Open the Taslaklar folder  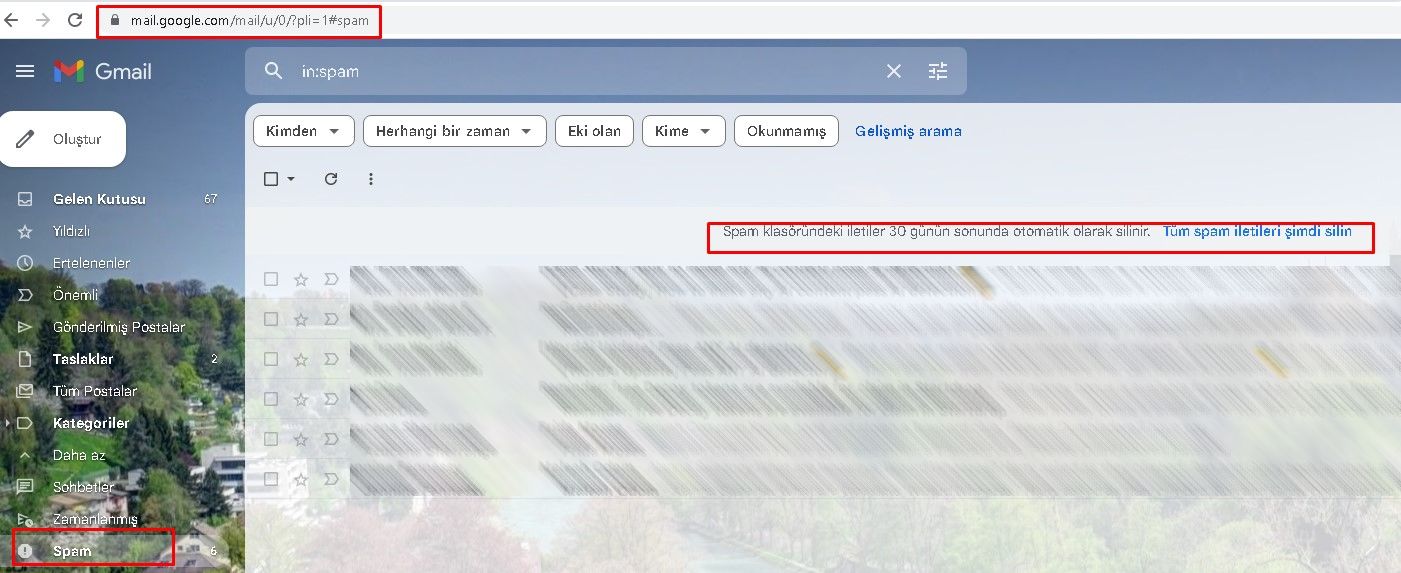[83, 359]
